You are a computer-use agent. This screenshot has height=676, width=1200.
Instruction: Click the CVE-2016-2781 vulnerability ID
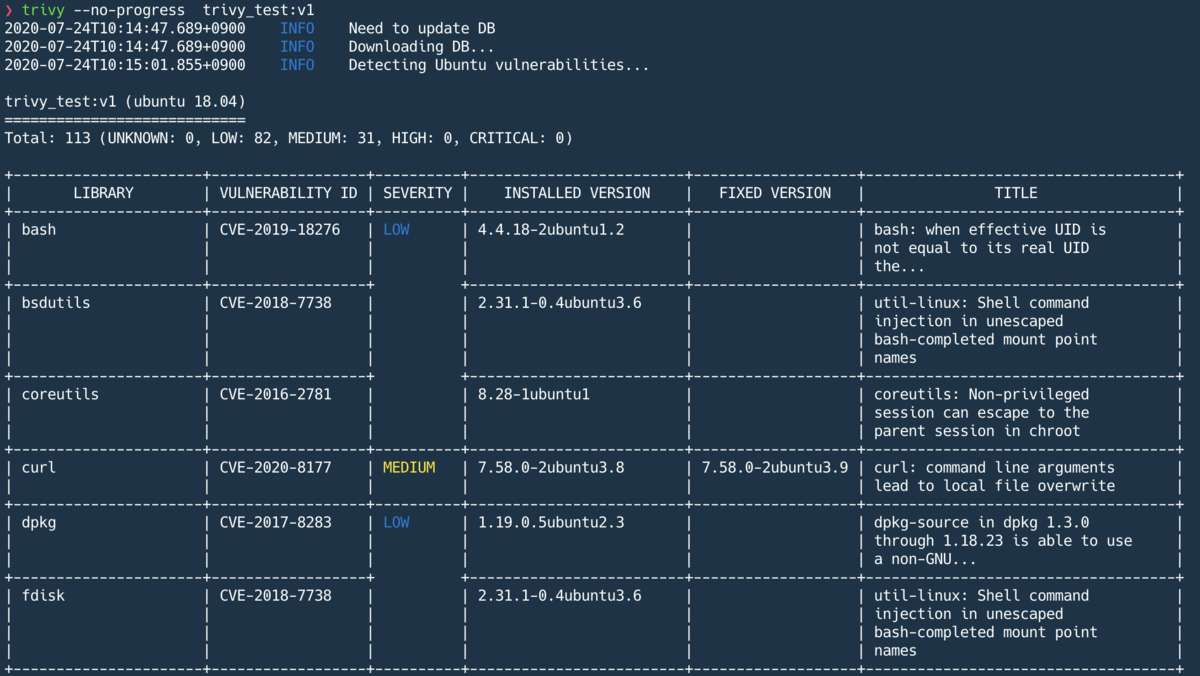(x=276, y=394)
